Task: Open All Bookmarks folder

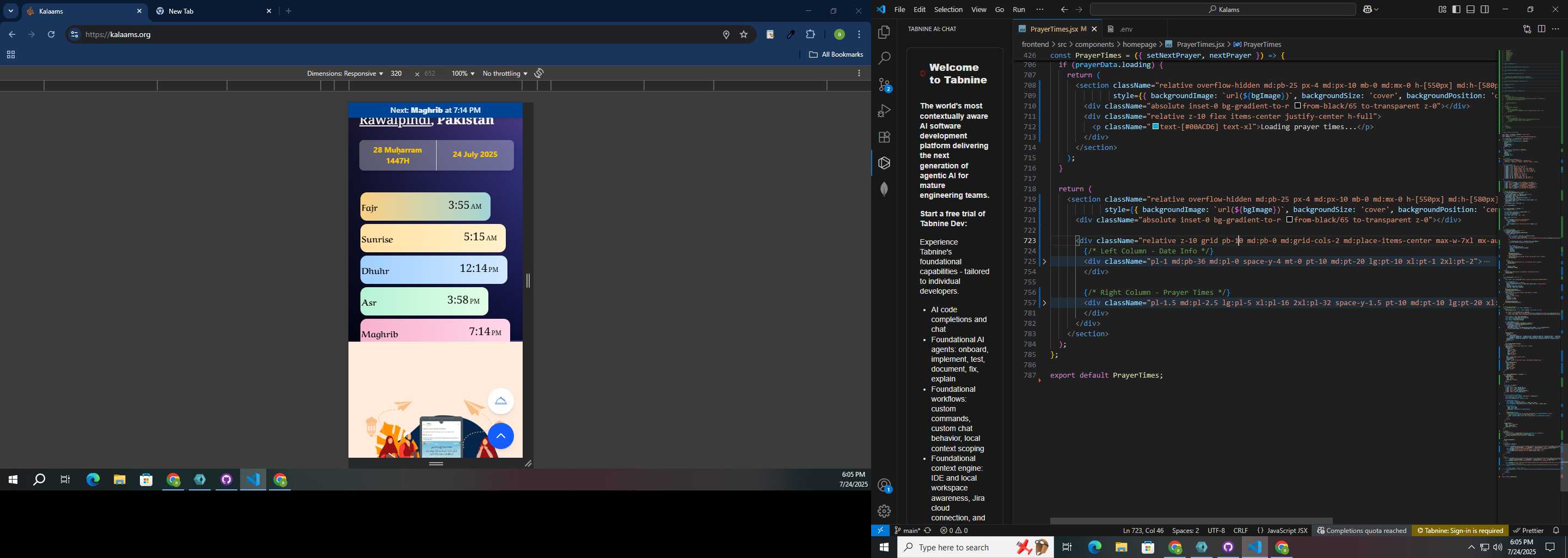Action: tap(836, 55)
